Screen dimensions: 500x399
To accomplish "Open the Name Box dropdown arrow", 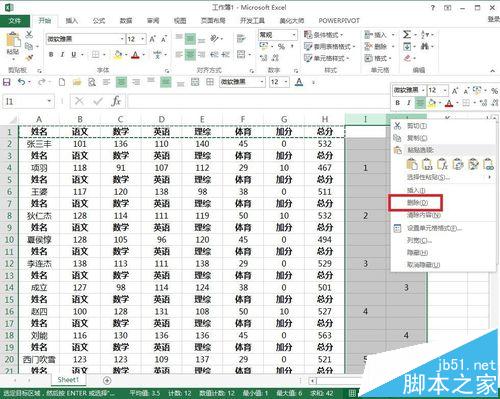I will point(49,101).
